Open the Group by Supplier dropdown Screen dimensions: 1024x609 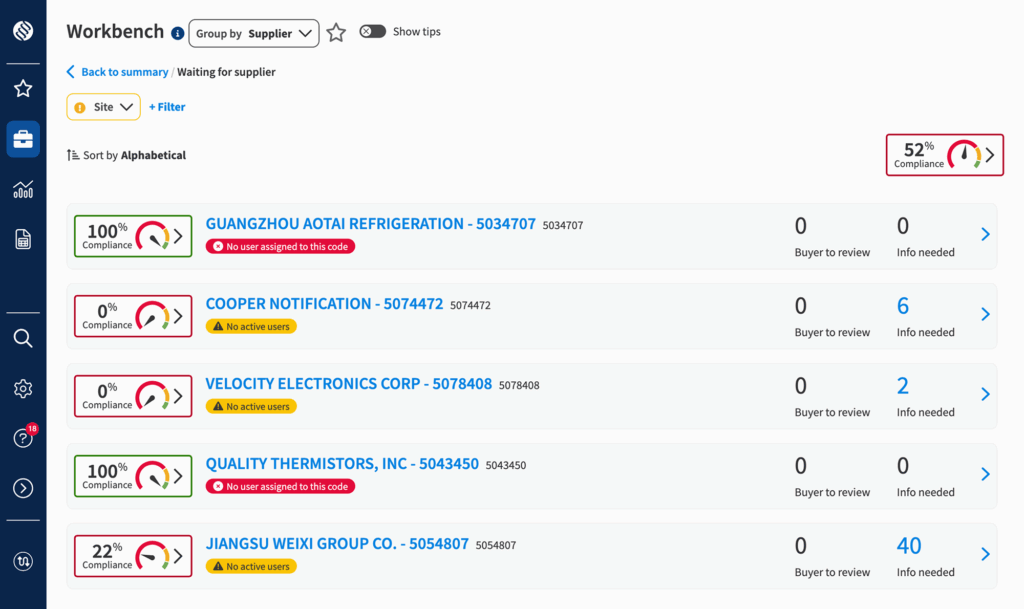click(254, 33)
